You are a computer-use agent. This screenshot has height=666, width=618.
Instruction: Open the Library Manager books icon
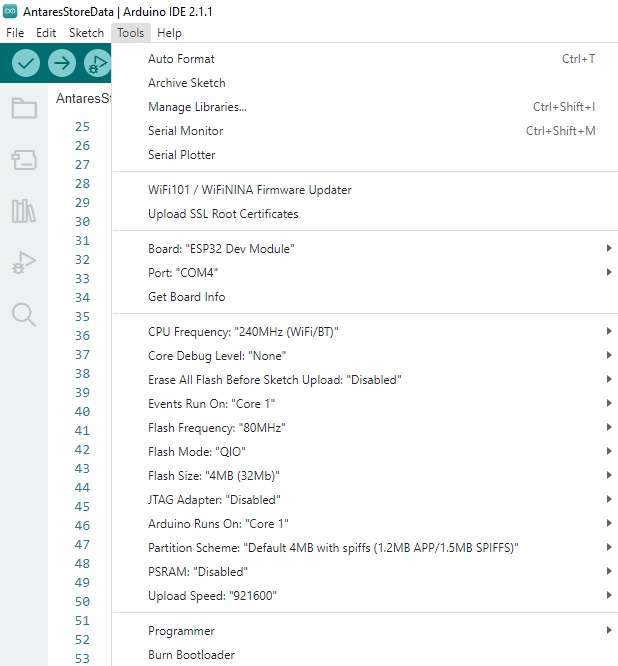(24, 211)
